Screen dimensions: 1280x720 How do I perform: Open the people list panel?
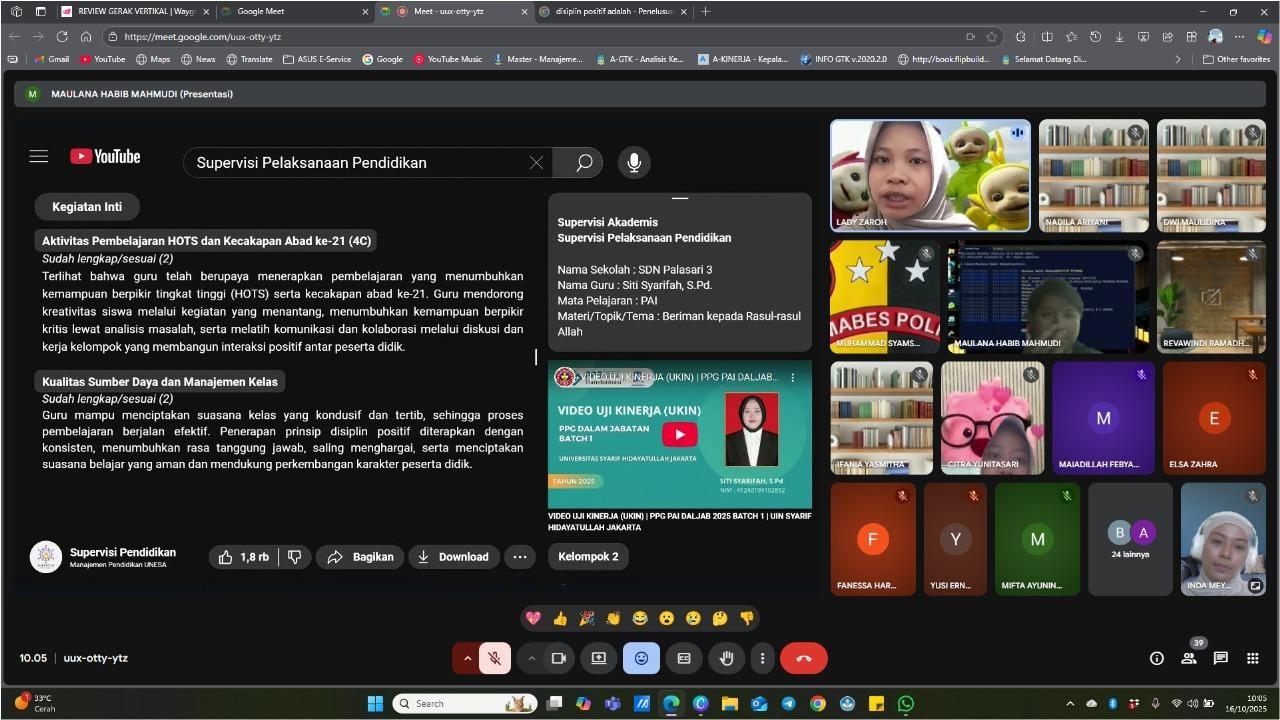(1188, 658)
